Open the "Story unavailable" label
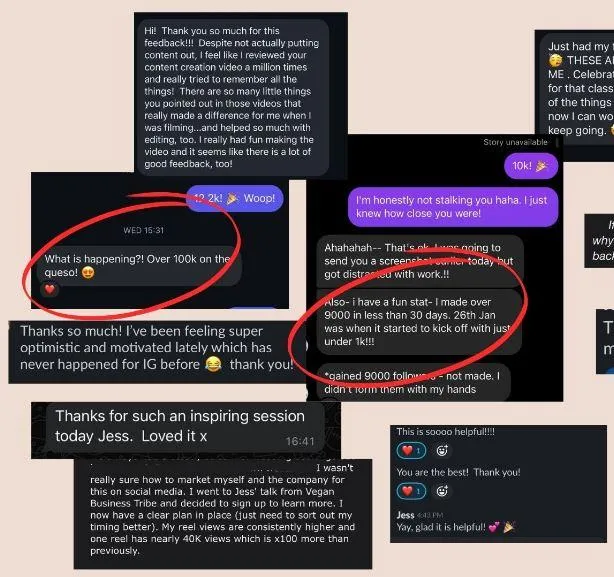Viewport: 614px width, 577px height. point(515,142)
